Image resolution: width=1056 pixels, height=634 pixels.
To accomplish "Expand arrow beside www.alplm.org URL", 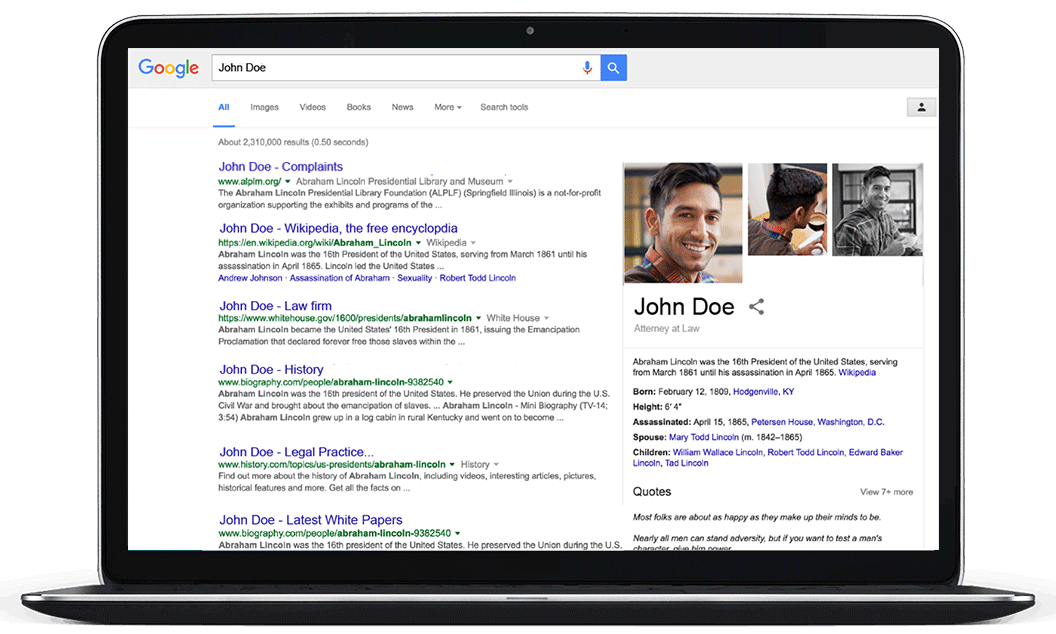I will (288, 181).
